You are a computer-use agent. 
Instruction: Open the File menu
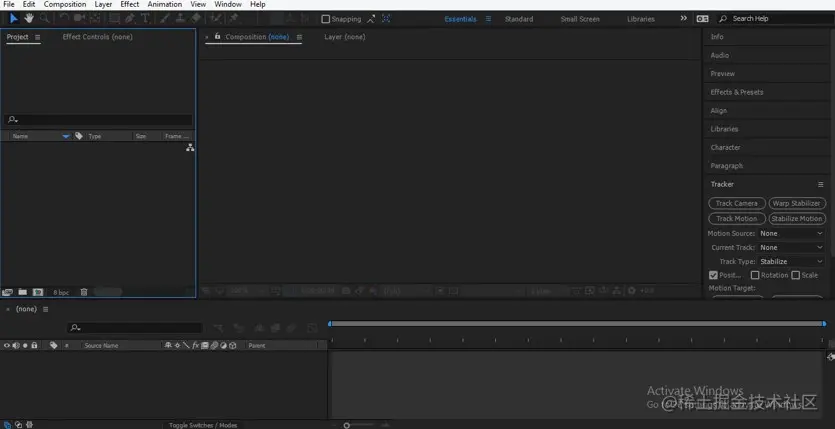coord(9,4)
